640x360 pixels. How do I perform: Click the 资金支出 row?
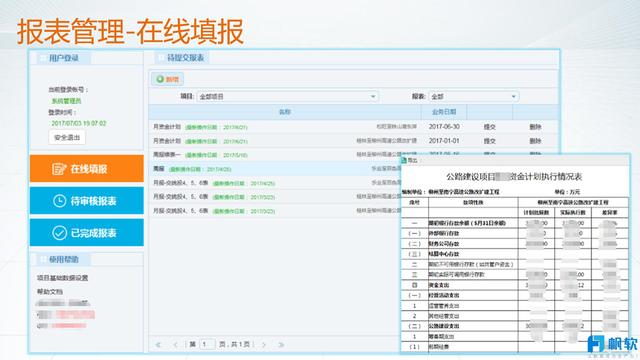click(x=515, y=285)
